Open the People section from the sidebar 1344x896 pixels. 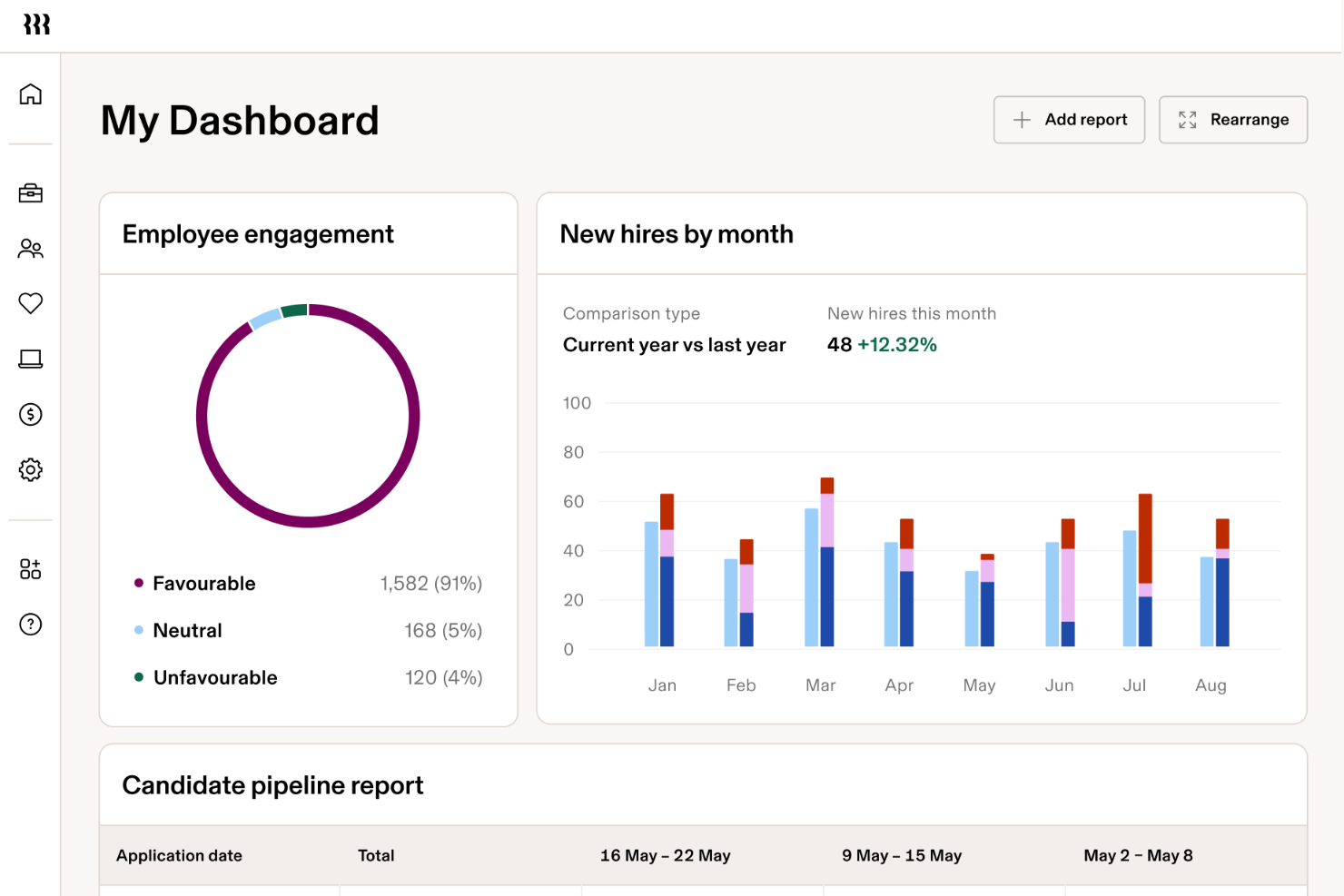click(30, 249)
